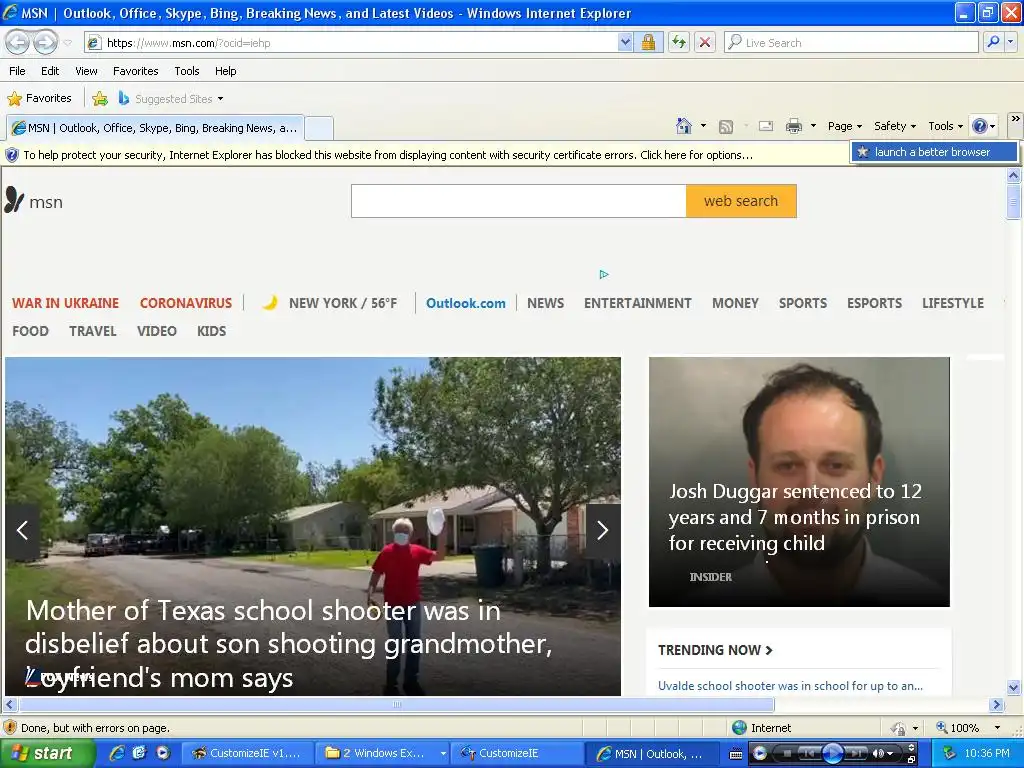Go back with the browser Back arrow
This screenshot has width=1024, height=768.
coord(18,42)
